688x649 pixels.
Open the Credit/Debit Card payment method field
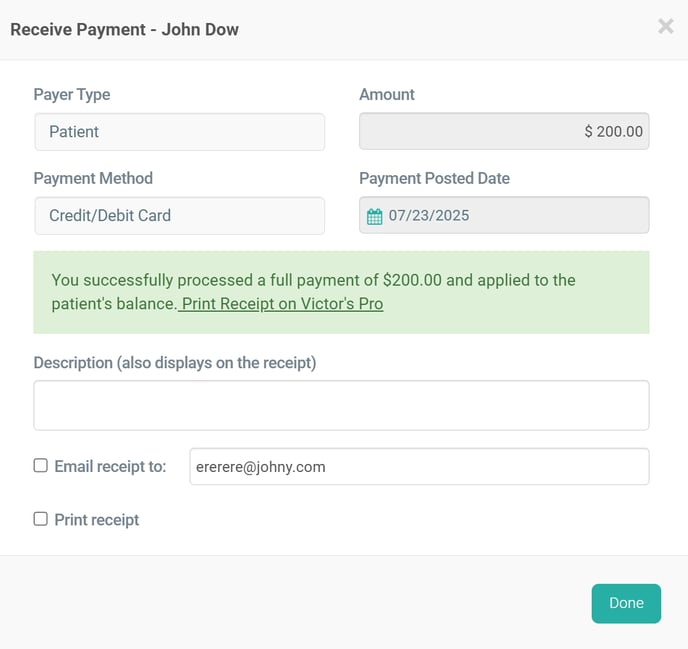pos(179,215)
